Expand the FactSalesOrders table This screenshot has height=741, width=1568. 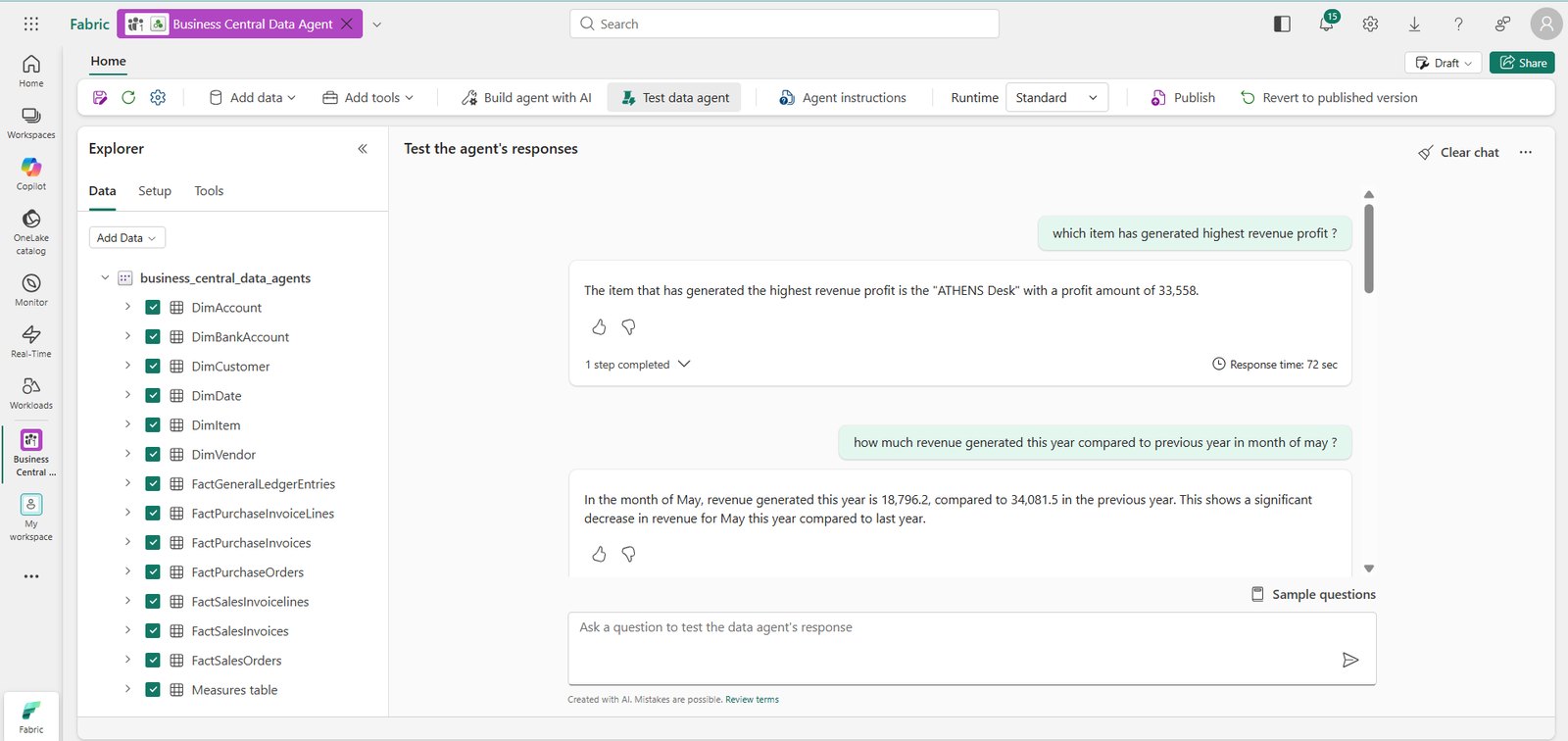coord(127,660)
